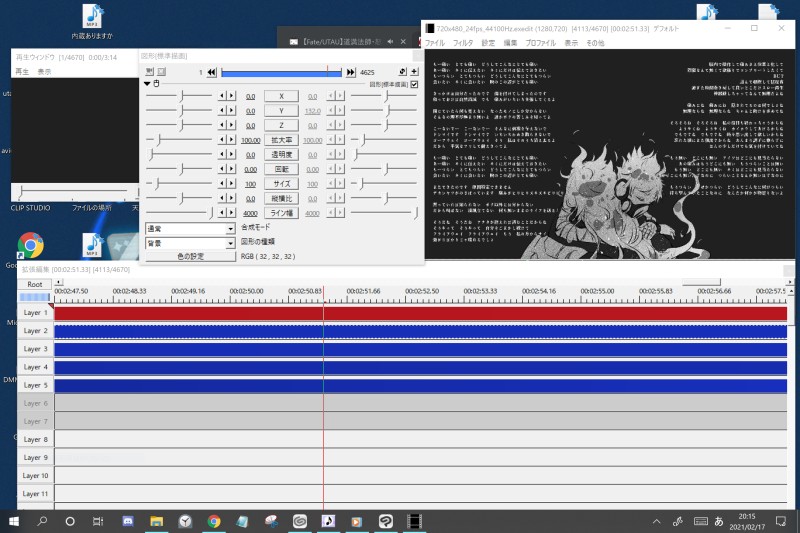Click the mouse icon beside collapse triangle
This screenshot has width=800, height=533.
click(157, 84)
